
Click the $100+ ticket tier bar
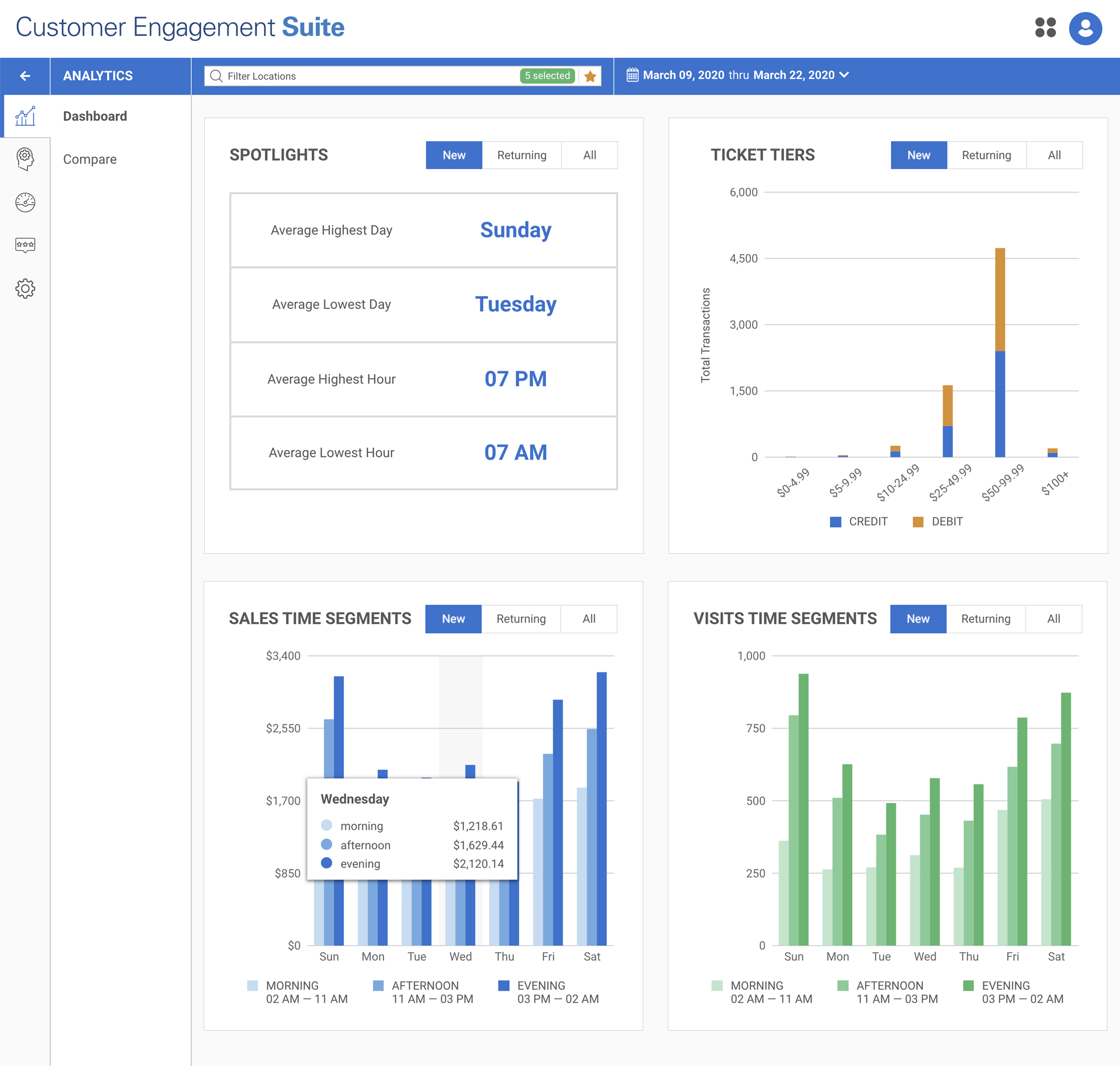pos(1052,452)
